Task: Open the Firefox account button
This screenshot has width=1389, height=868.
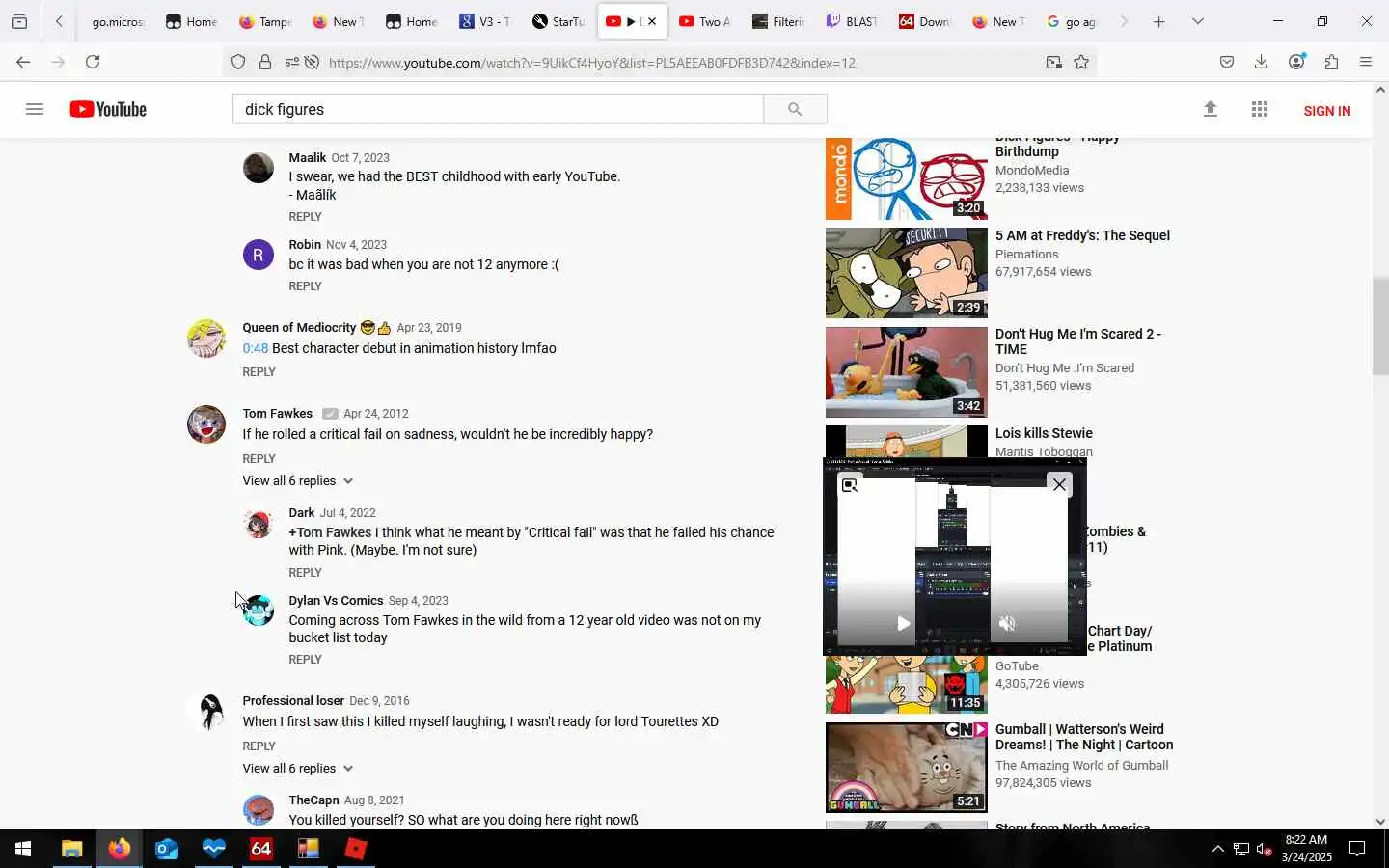Action: [x=1297, y=62]
